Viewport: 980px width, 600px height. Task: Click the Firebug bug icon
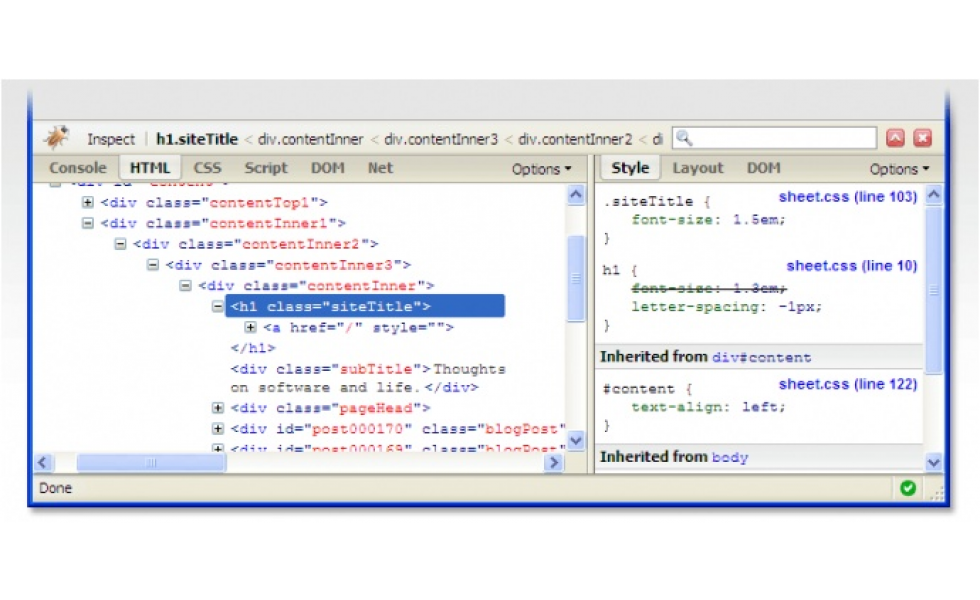click(56, 138)
